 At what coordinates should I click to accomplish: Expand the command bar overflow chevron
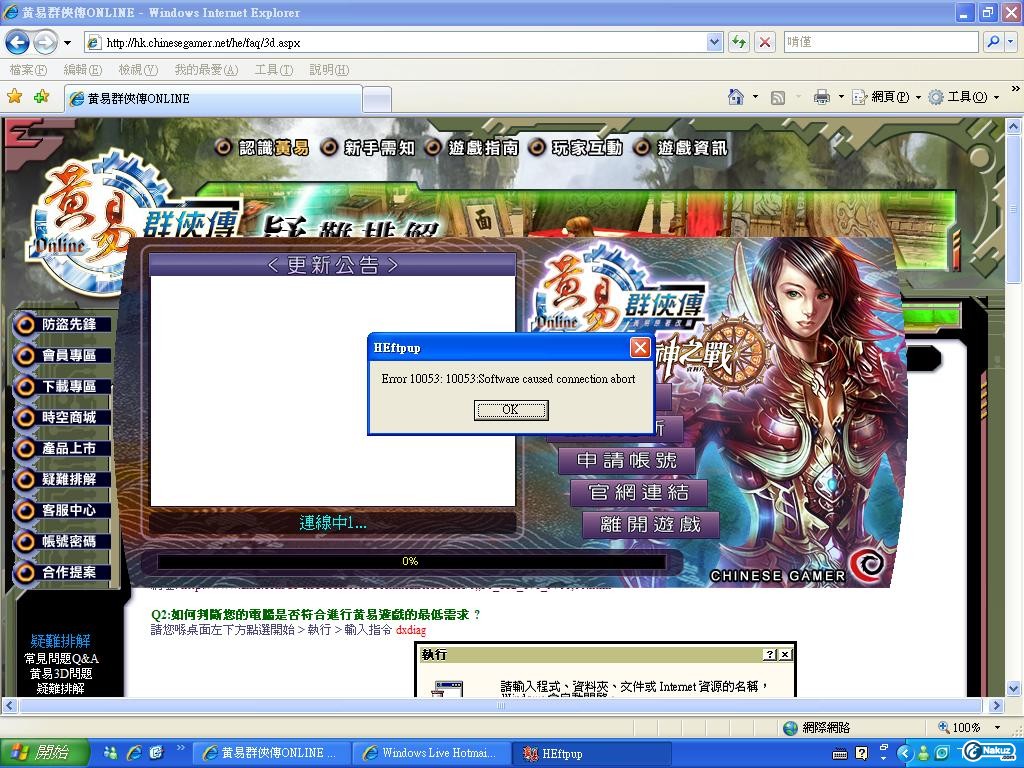tap(1016, 88)
